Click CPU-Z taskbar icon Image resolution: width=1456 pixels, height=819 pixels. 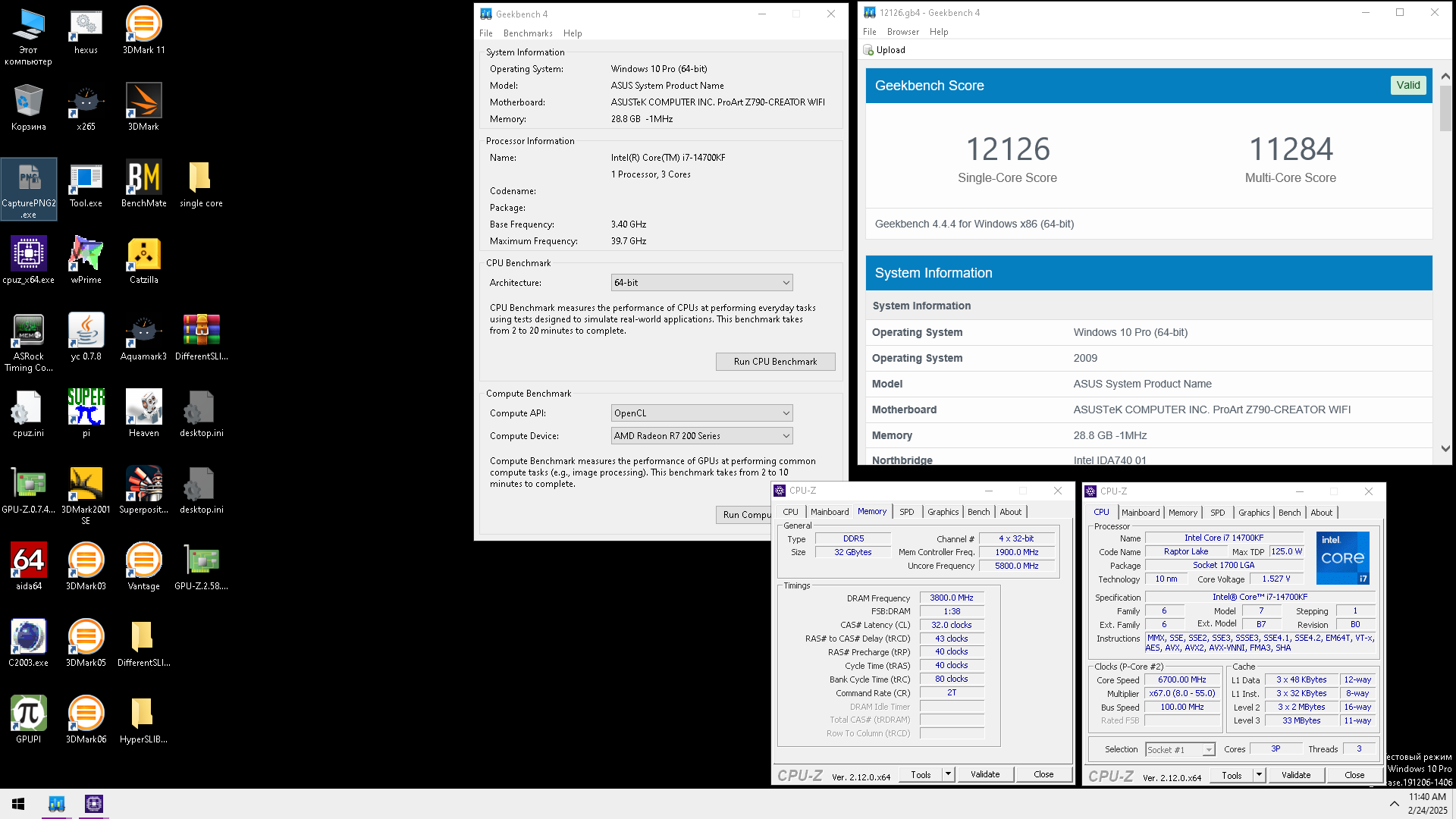94,804
